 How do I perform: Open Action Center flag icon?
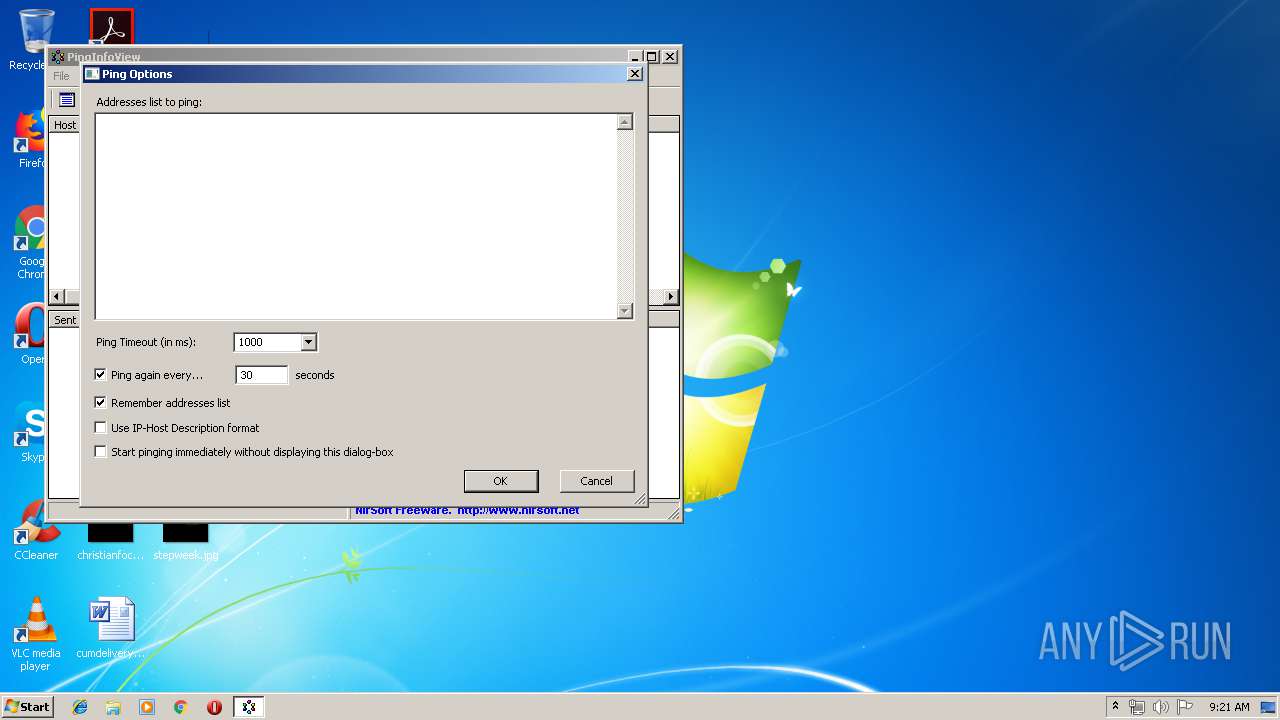point(1184,707)
